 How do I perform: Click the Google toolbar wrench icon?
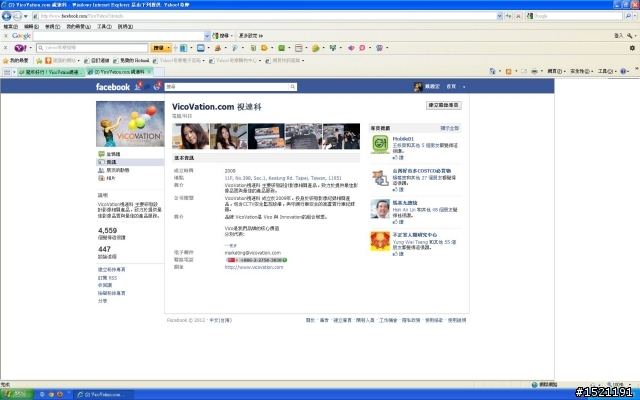tap(630, 36)
